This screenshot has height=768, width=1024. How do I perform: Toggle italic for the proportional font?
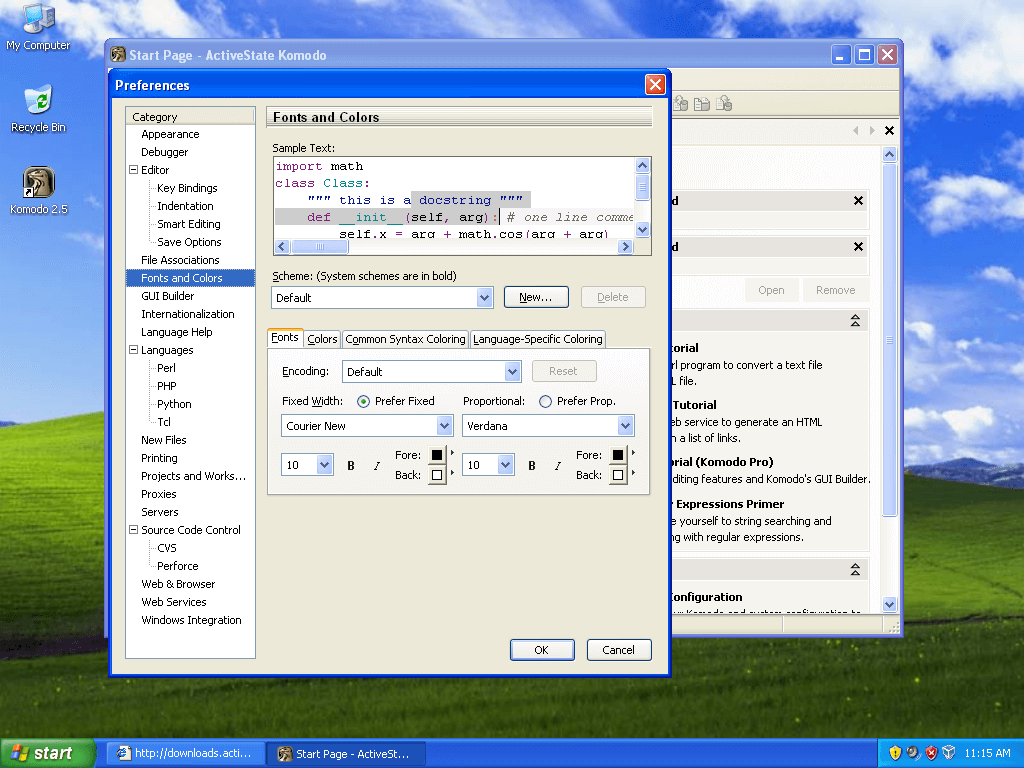point(557,466)
